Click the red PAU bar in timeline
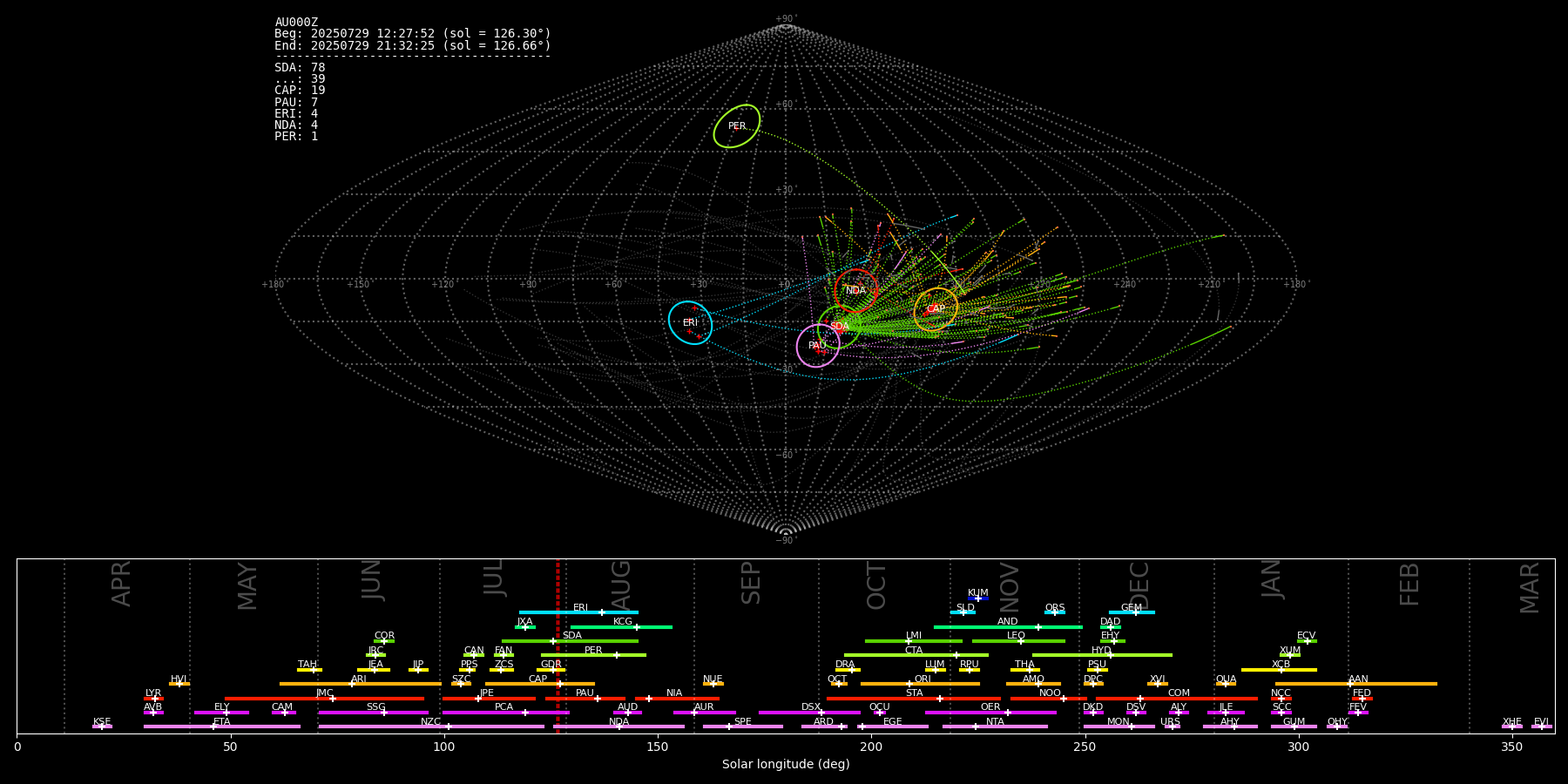Viewport: 1568px width, 784px height. tap(585, 699)
